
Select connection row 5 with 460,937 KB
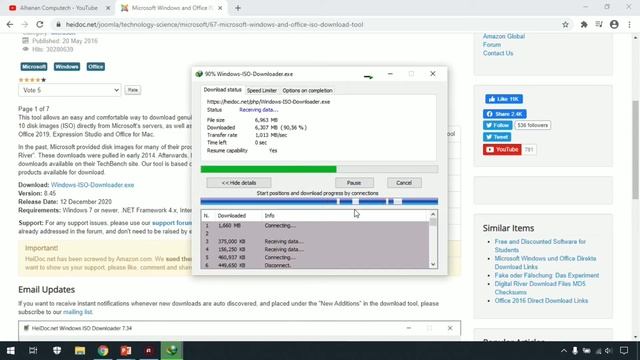(x=315, y=257)
